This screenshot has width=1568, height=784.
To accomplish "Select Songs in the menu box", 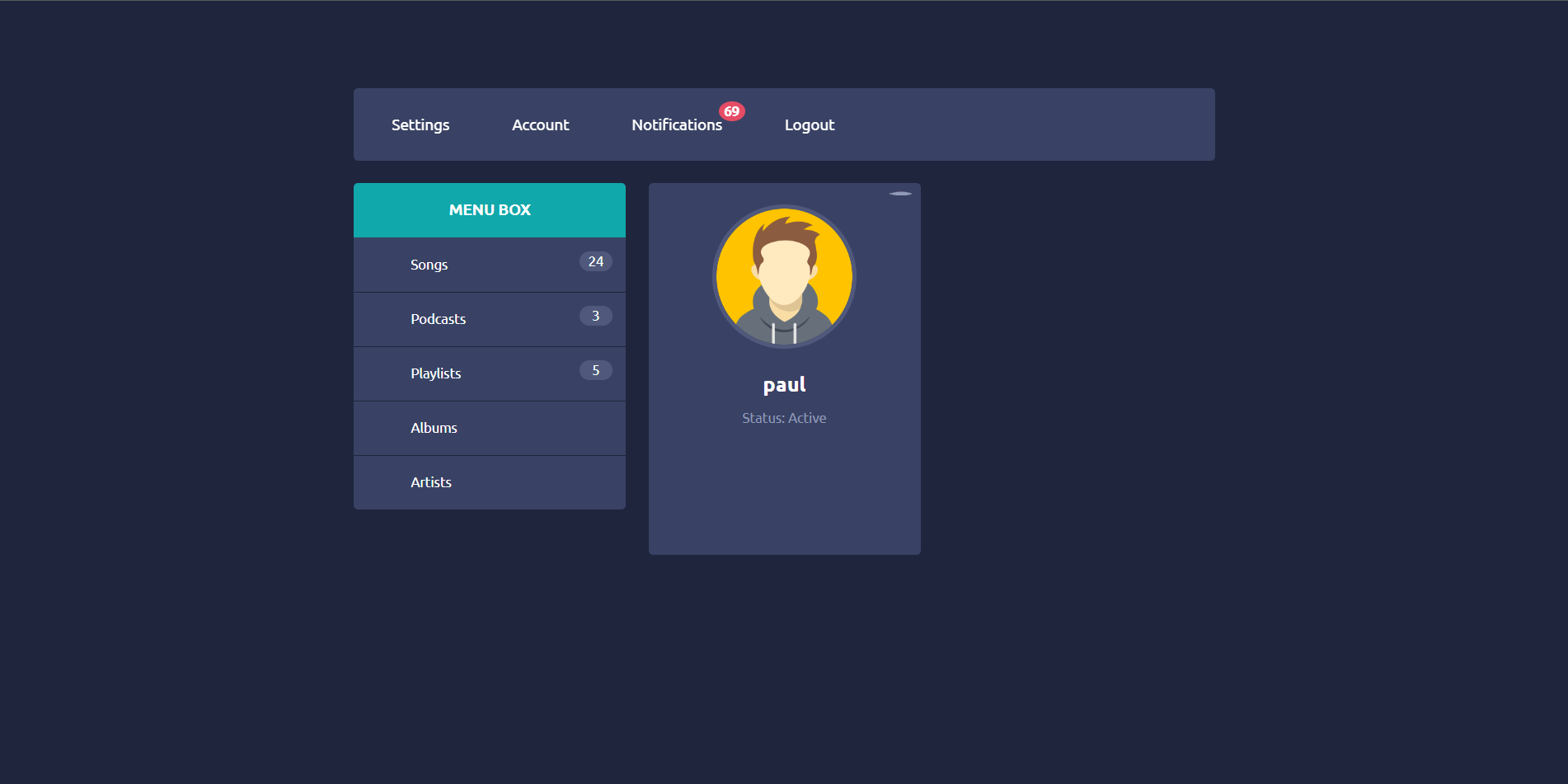I will pyautogui.click(x=429, y=265).
